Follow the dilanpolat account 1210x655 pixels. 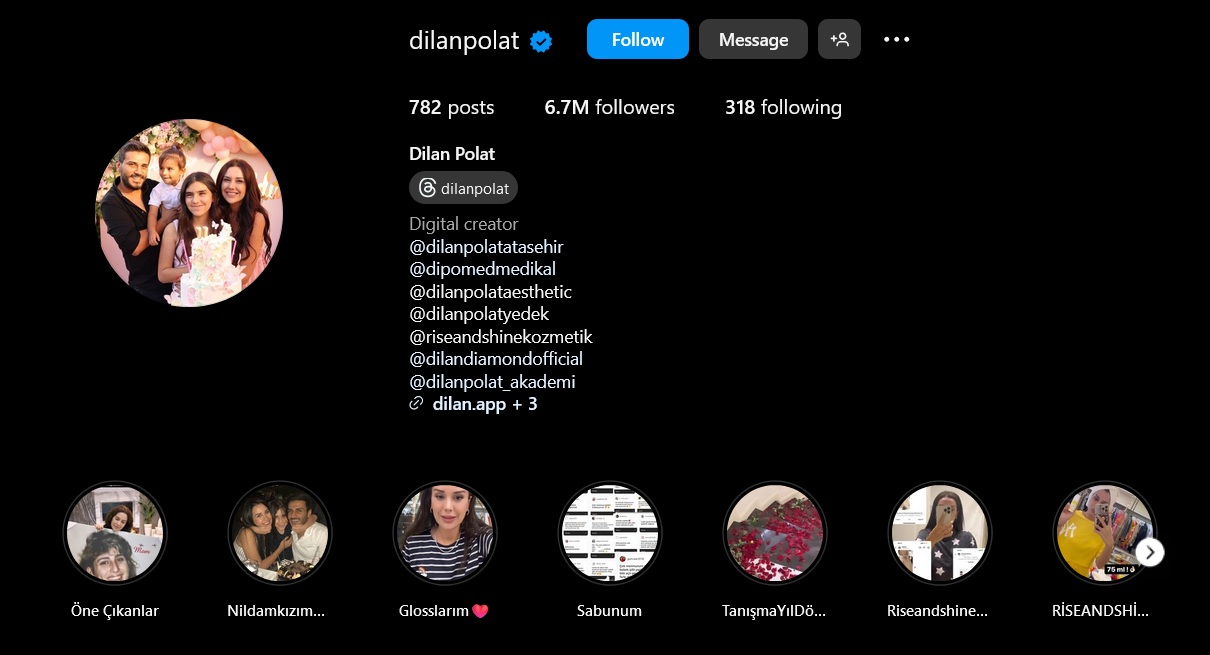pyautogui.click(x=638, y=39)
